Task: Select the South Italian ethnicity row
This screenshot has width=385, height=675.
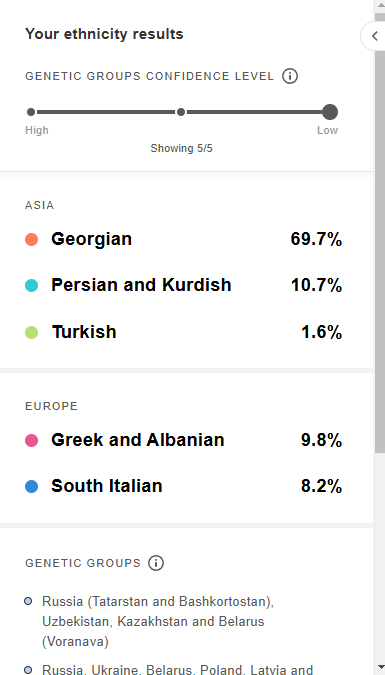Action: (183, 486)
